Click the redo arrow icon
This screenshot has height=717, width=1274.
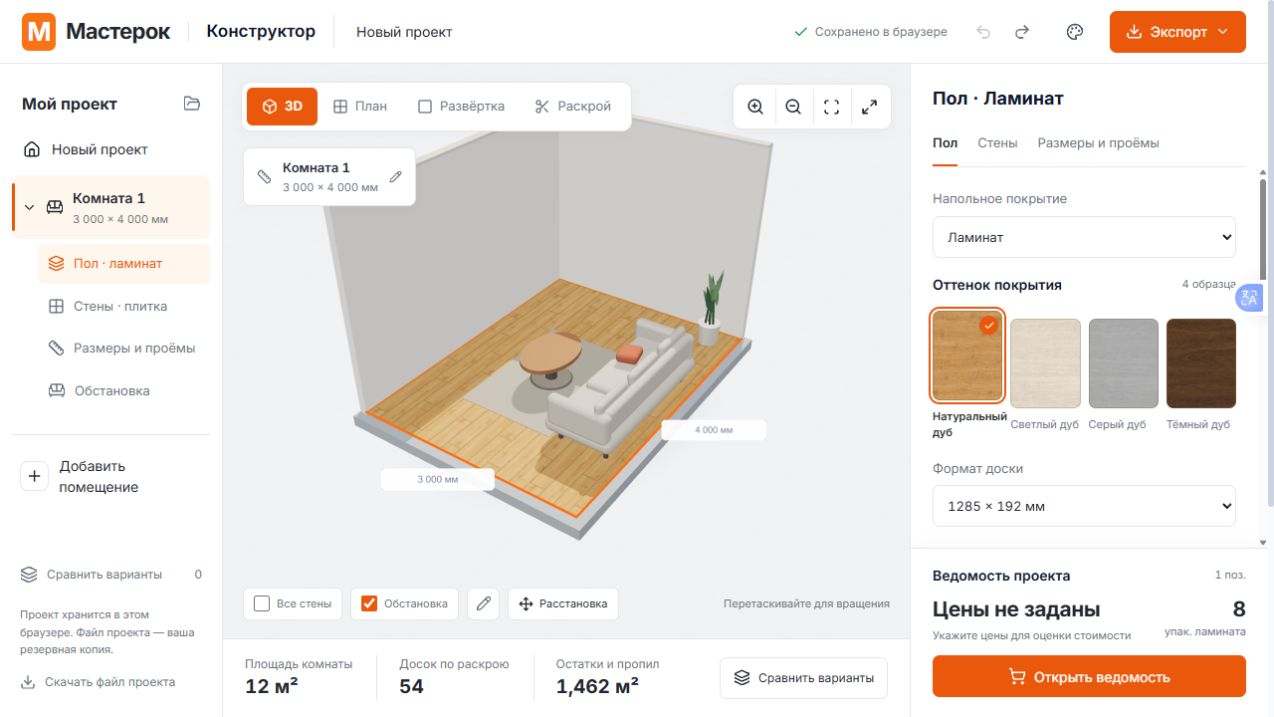coord(1021,32)
